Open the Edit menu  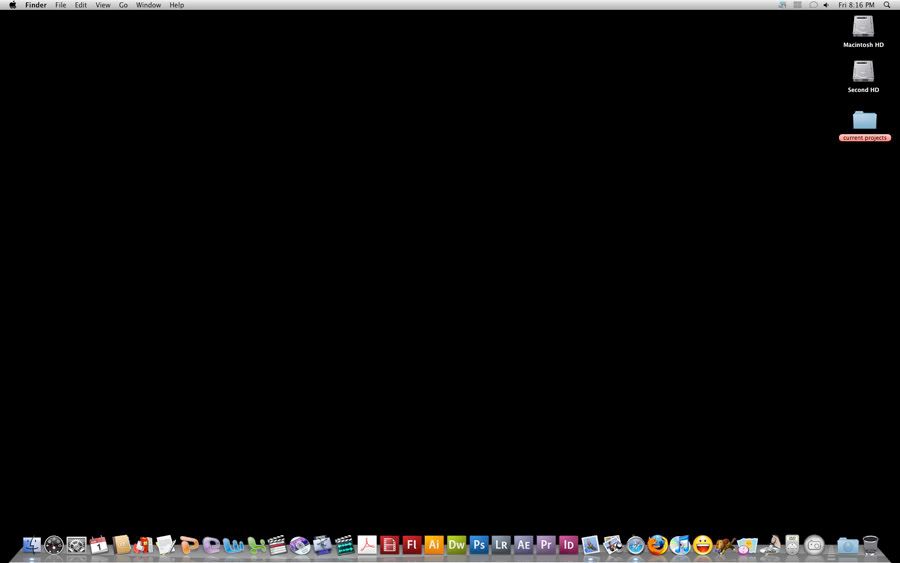click(80, 5)
